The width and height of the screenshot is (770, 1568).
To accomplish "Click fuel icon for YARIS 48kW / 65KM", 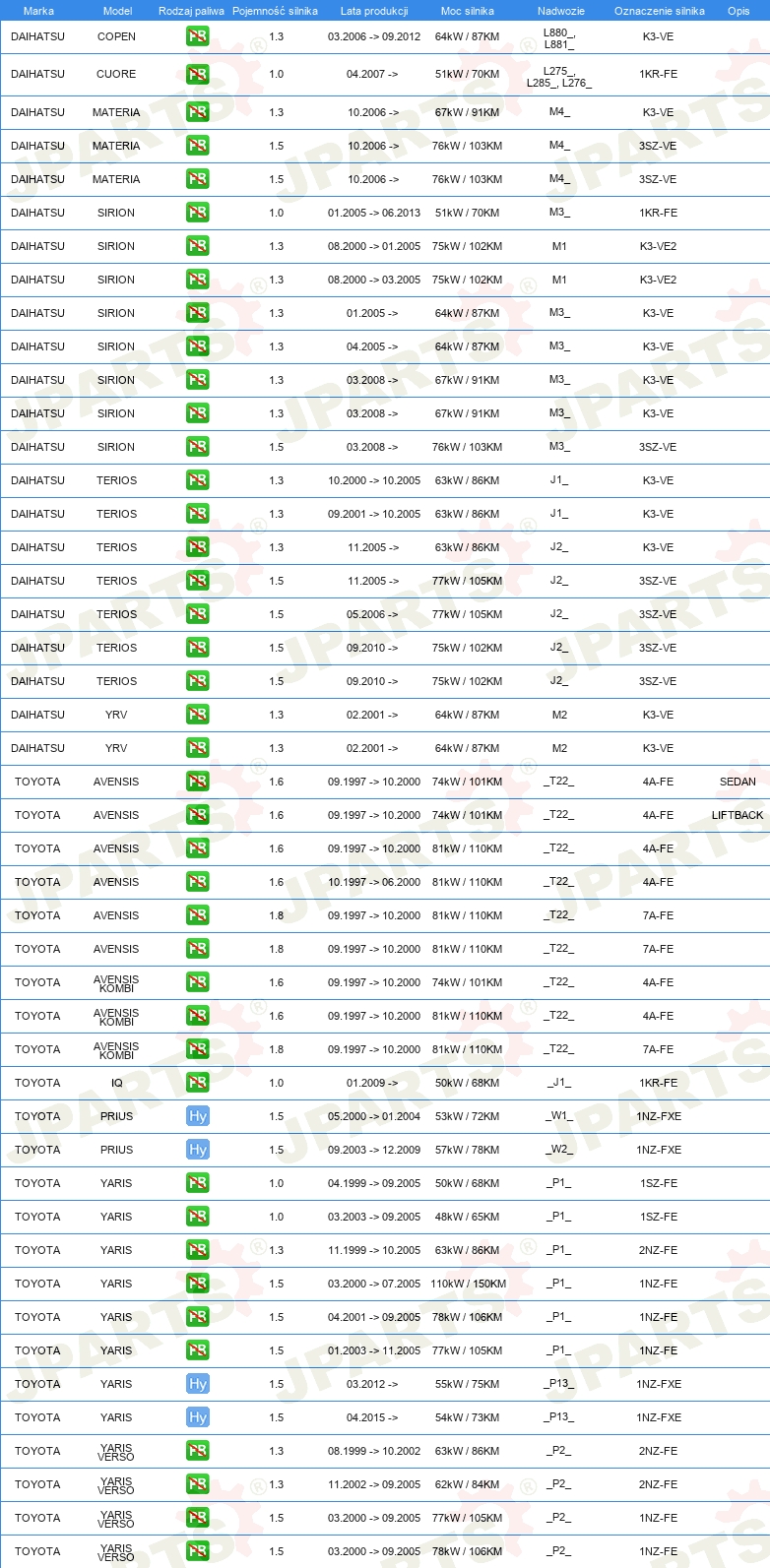I will pyautogui.click(x=198, y=1217).
